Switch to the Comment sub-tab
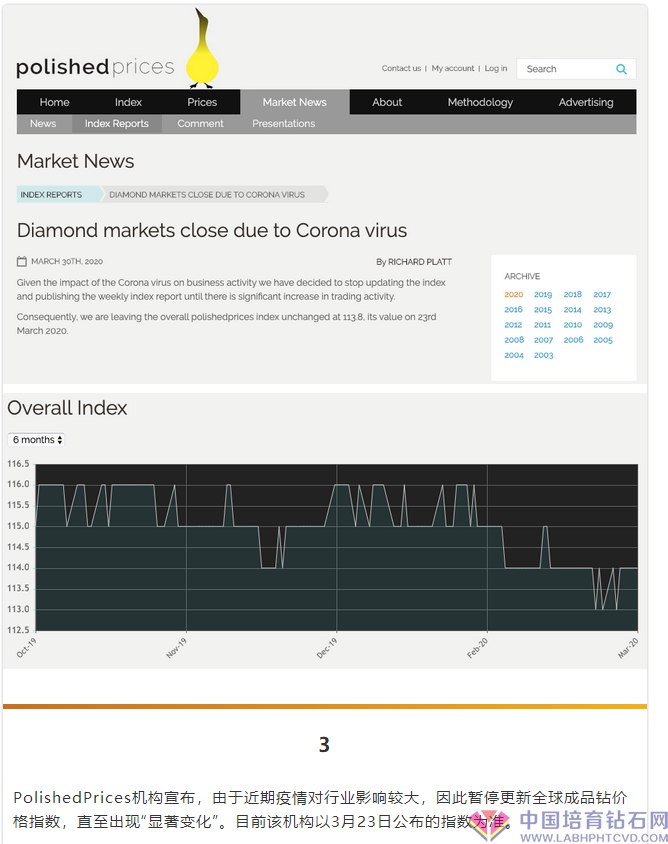Viewport: 668px width, 844px height. 200,123
